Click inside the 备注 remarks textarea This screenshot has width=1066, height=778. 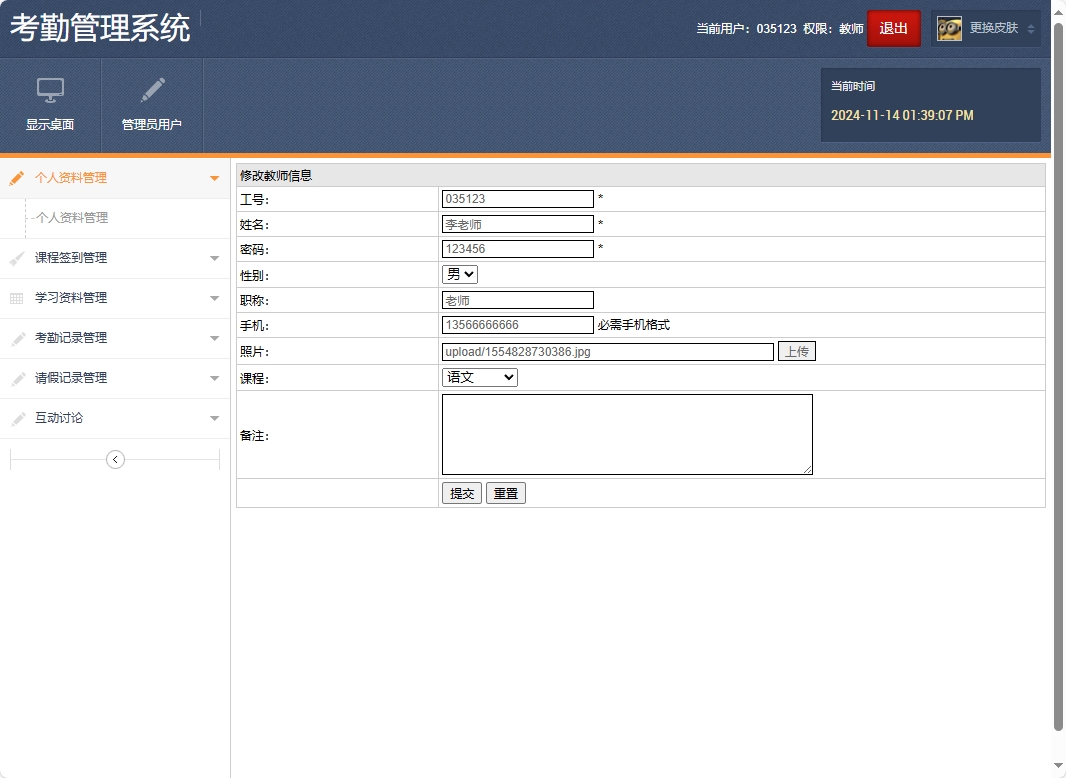(627, 432)
